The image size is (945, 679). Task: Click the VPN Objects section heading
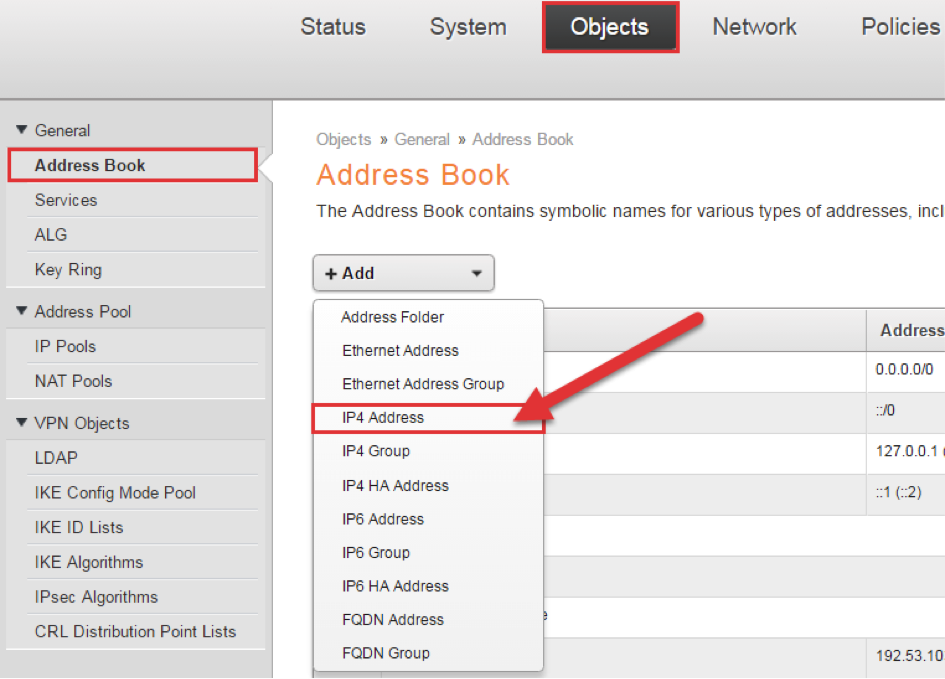[82, 423]
